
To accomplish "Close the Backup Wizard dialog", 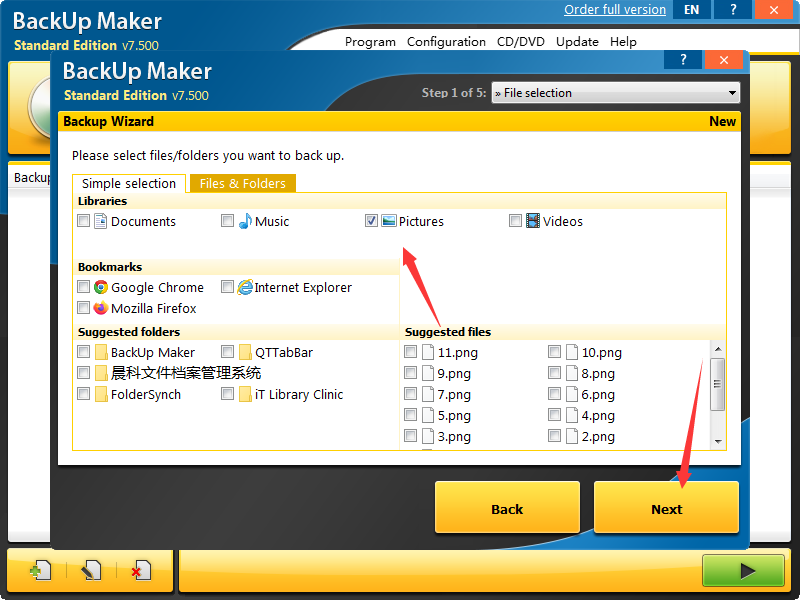I will [723, 60].
